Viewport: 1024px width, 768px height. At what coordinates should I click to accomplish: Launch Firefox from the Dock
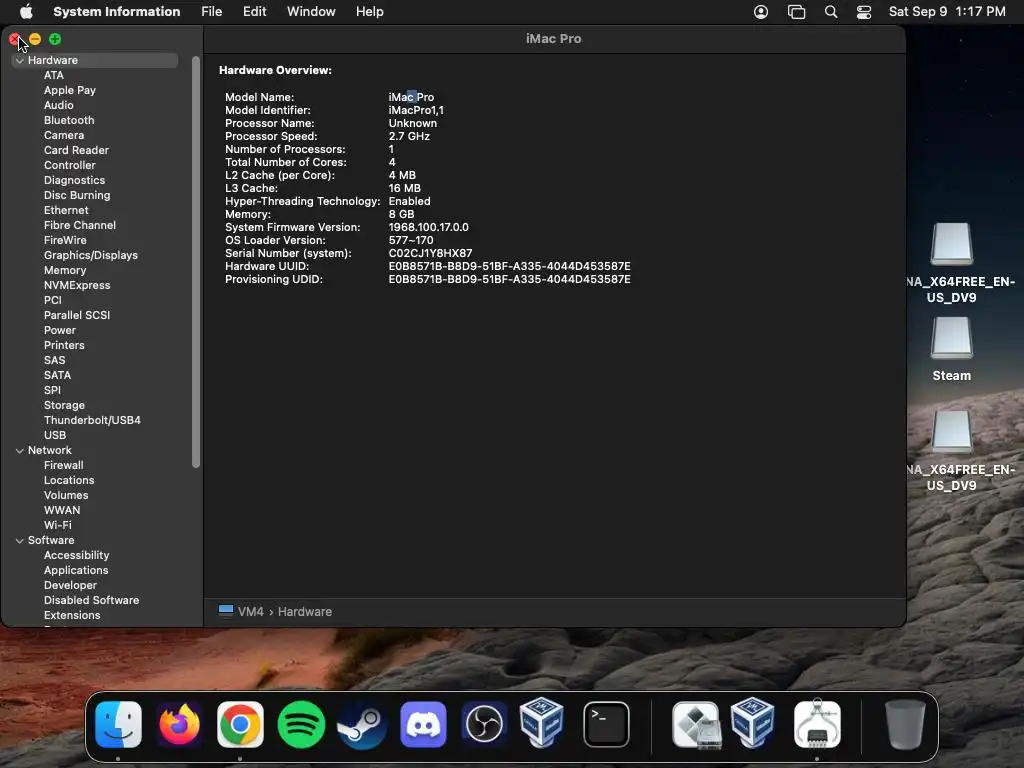[x=179, y=724]
